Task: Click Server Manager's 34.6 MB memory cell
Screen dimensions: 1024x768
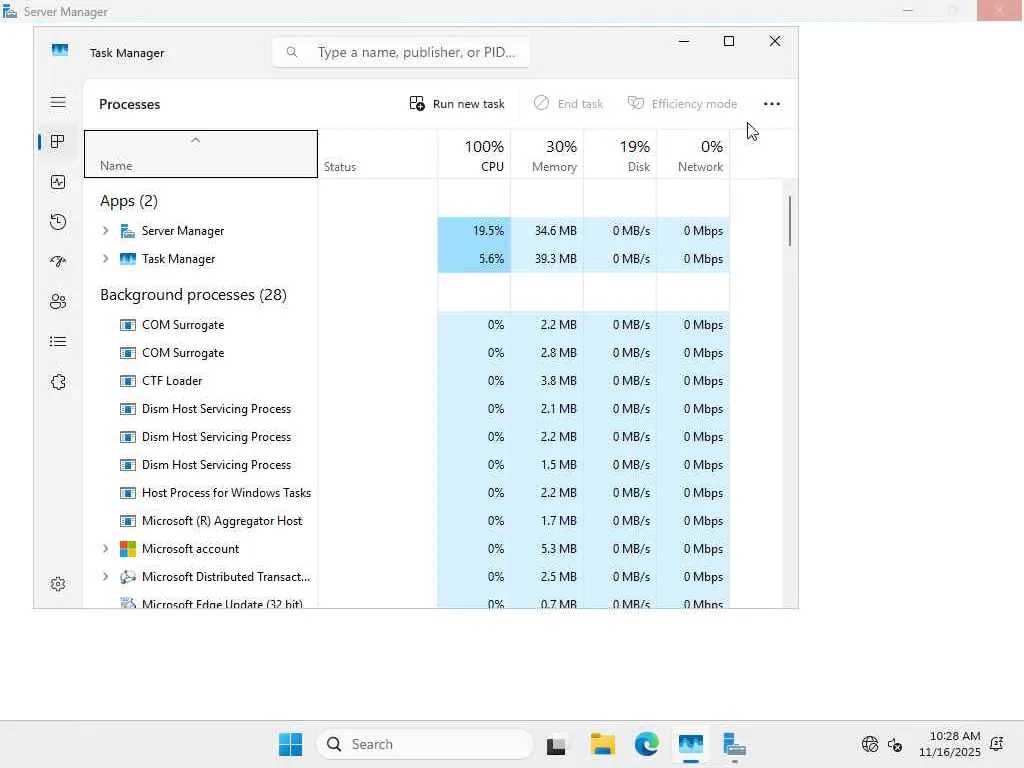Action: pyautogui.click(x=547, y=231)
